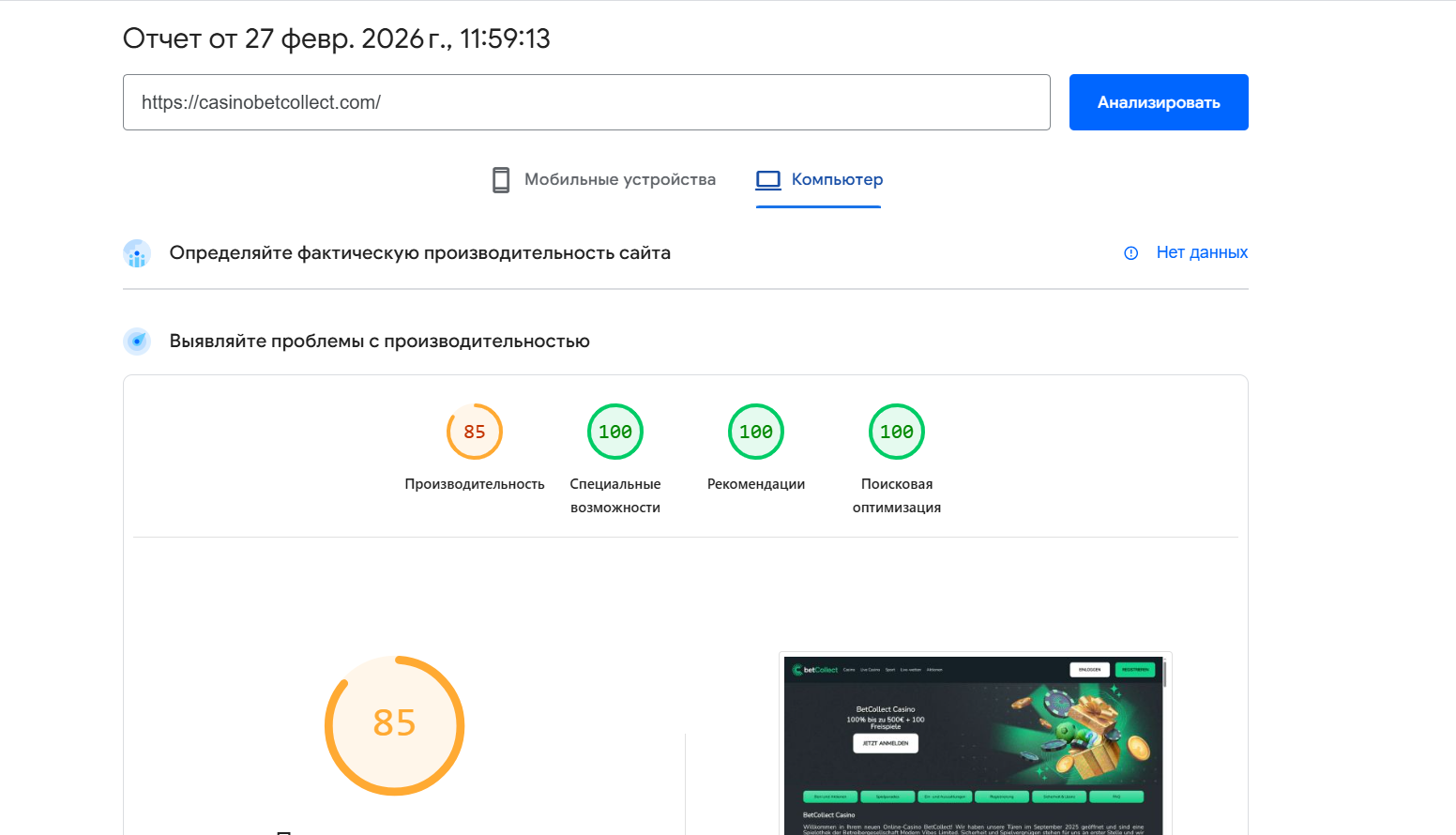Focus the URL input field with casinobetcollect.com
1456x835 pixels.
click(586, 102)
